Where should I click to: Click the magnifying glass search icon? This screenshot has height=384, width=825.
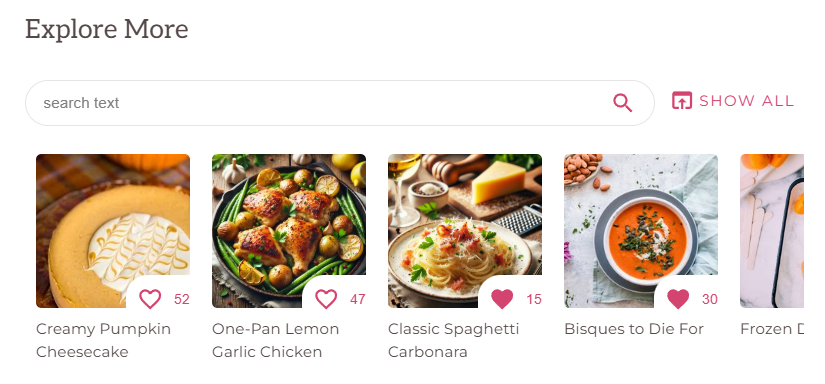622,103
